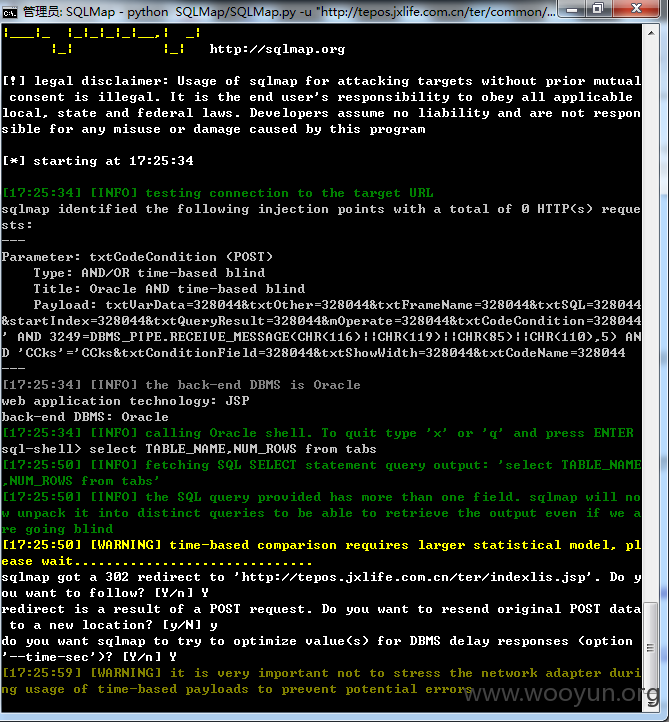
Task: Click 'Type: AND/OR time-based blind' line
Action: 149,273
